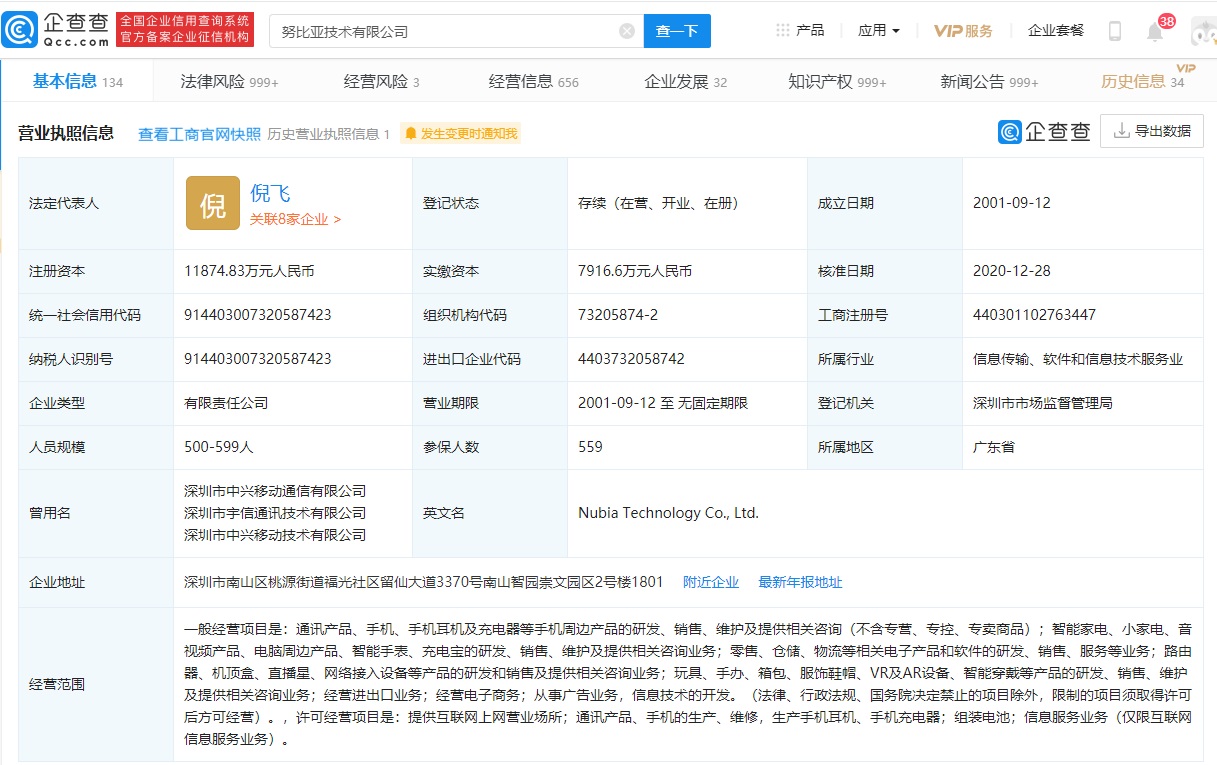
Task: Open the 最新年报地址 link
Action: 800,582
